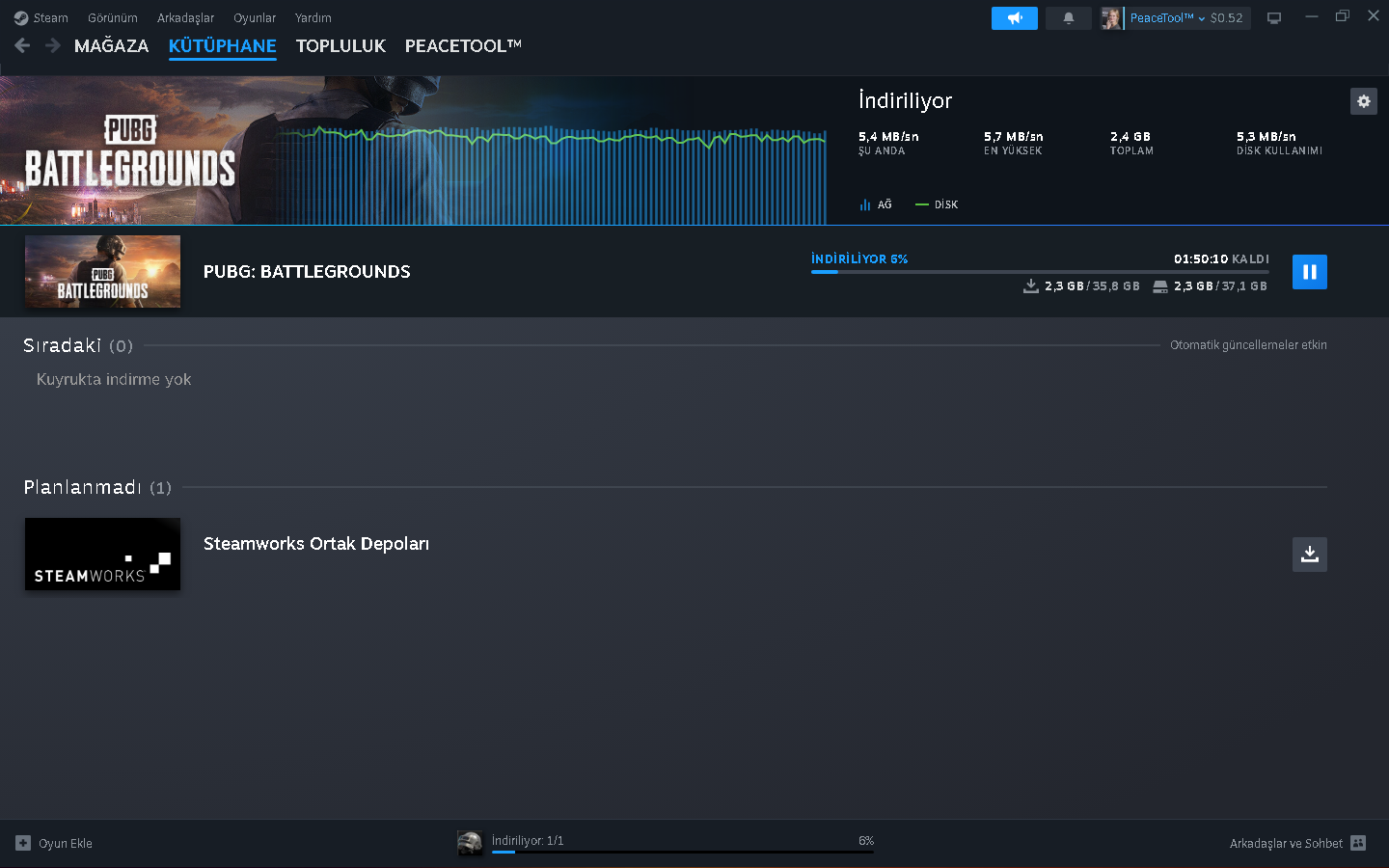Open the PEACETOOL™ profile tab
This screenshot has width=1389, height=868.
click(x=463, y=45)
